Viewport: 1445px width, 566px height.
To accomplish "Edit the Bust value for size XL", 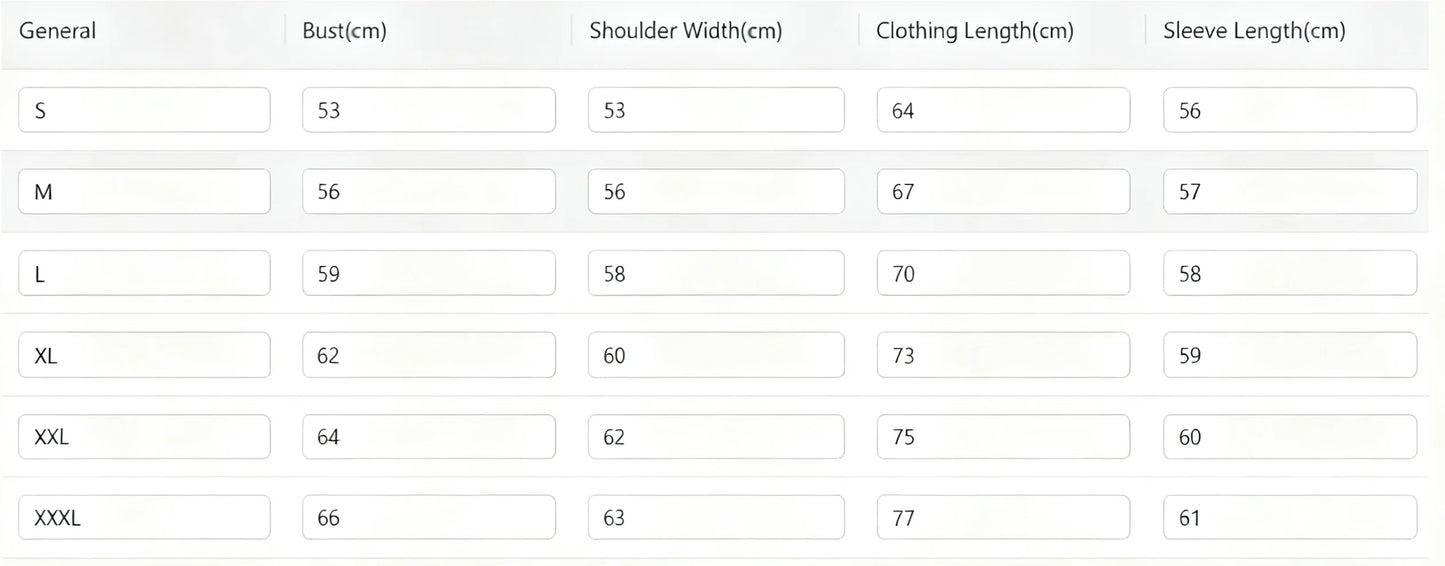I will 428,355.
